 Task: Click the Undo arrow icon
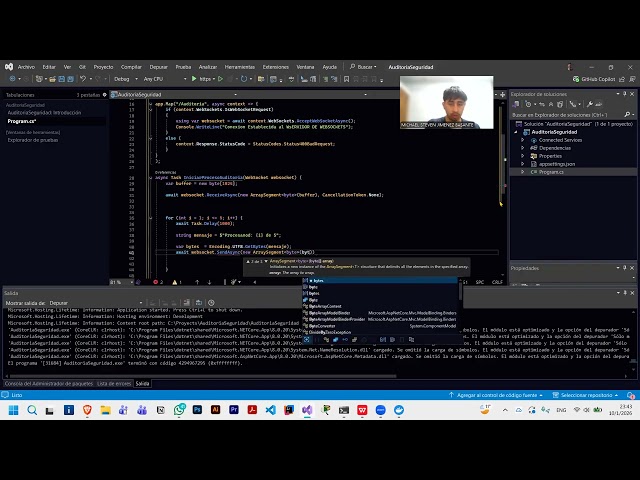(83, 79)
